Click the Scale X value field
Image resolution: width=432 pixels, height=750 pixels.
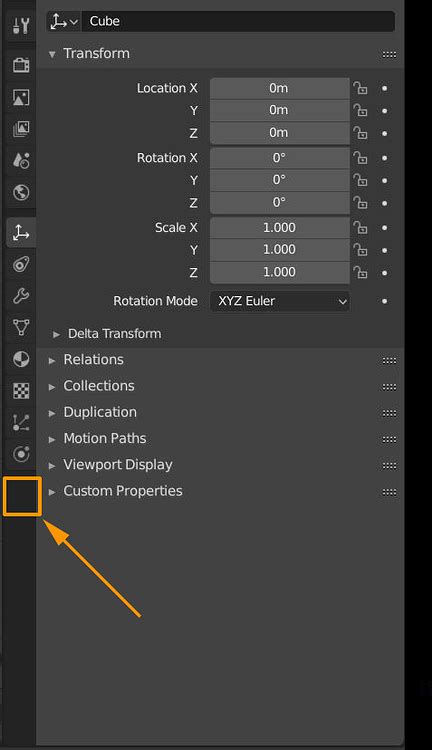[x=280, y=228]
